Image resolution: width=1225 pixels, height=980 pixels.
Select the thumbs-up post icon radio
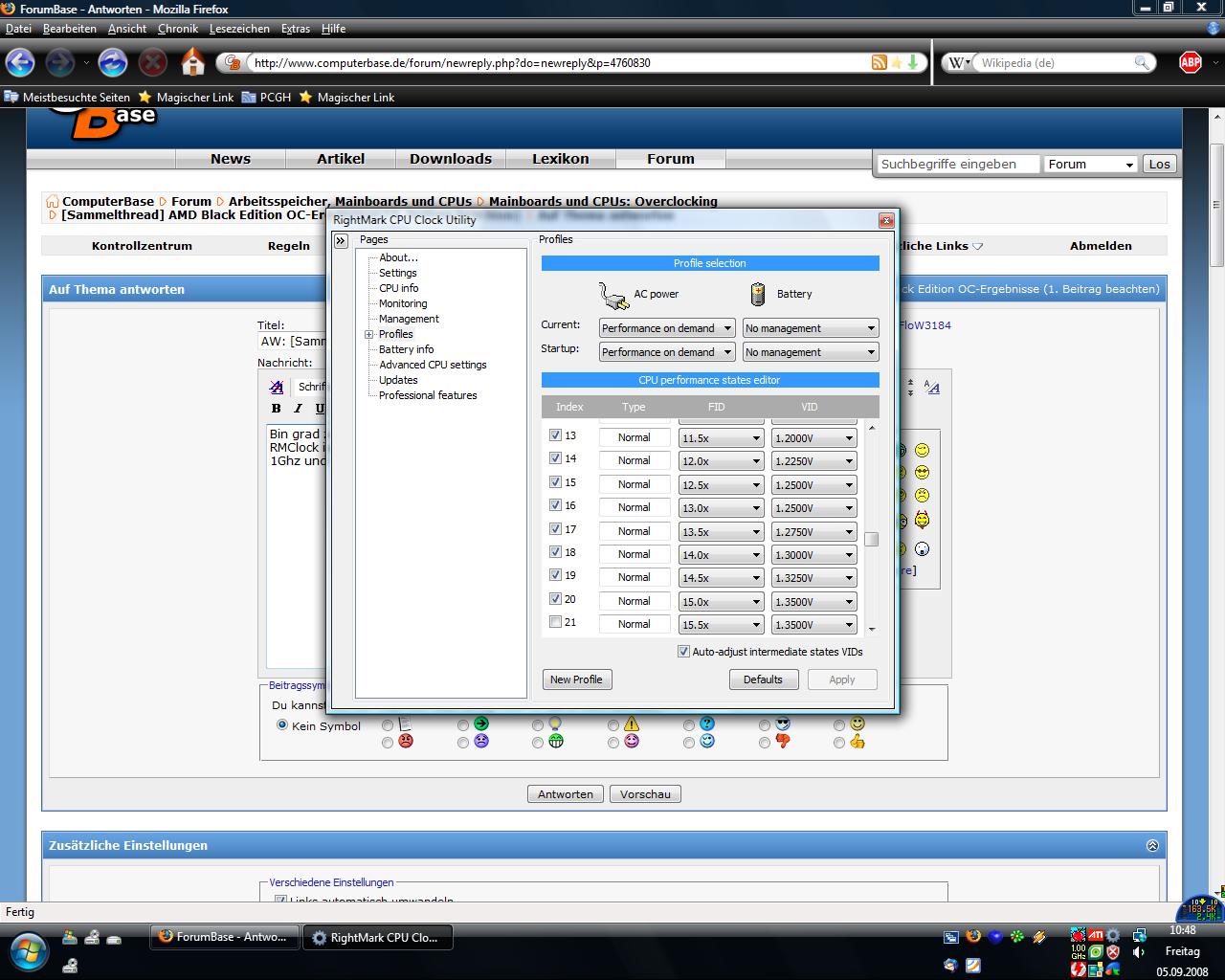pos(839,743)
